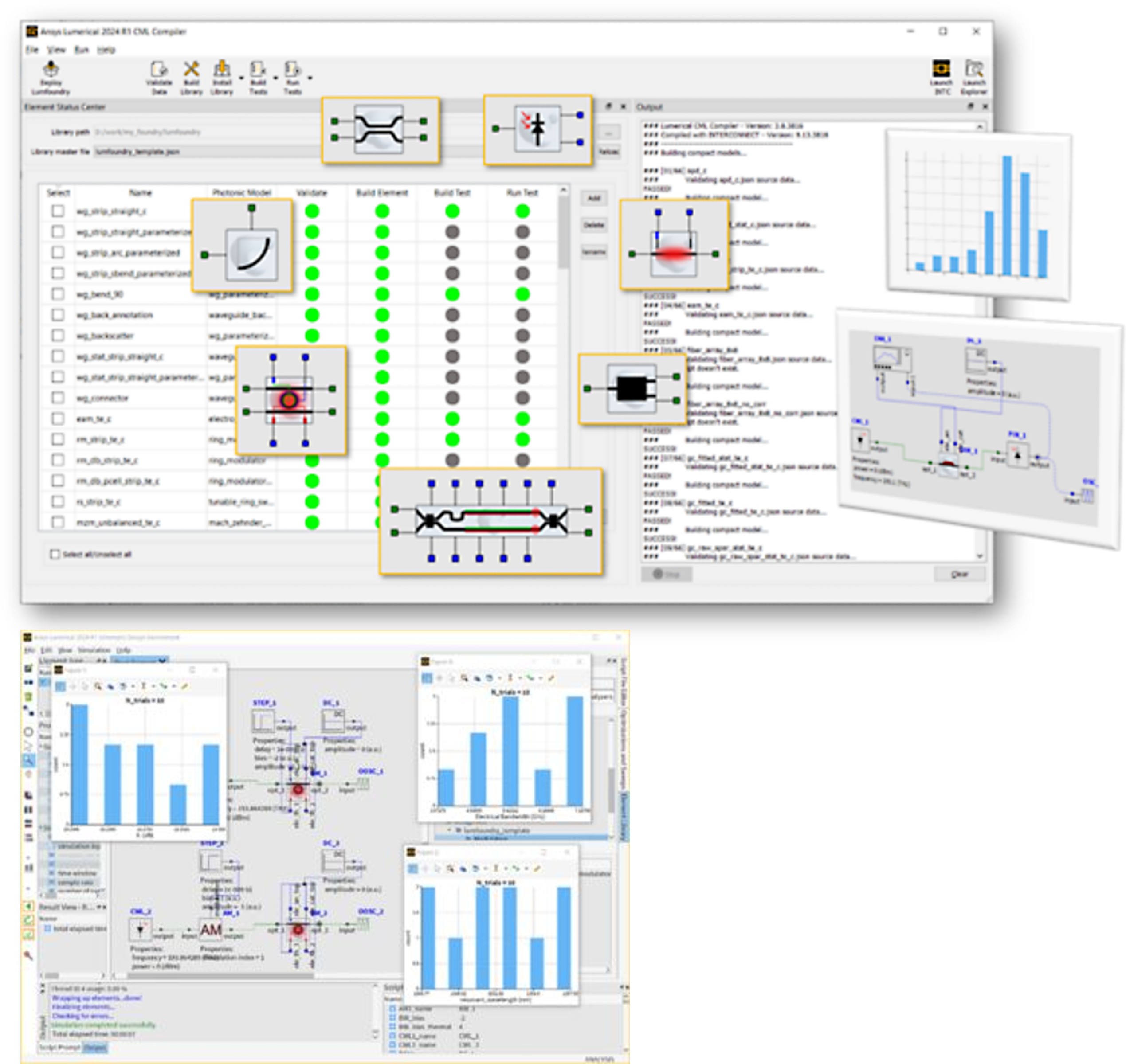Click the Launch INTC icon
The height and width of the screenshot is (1064, 1126).
coord(942,77)
